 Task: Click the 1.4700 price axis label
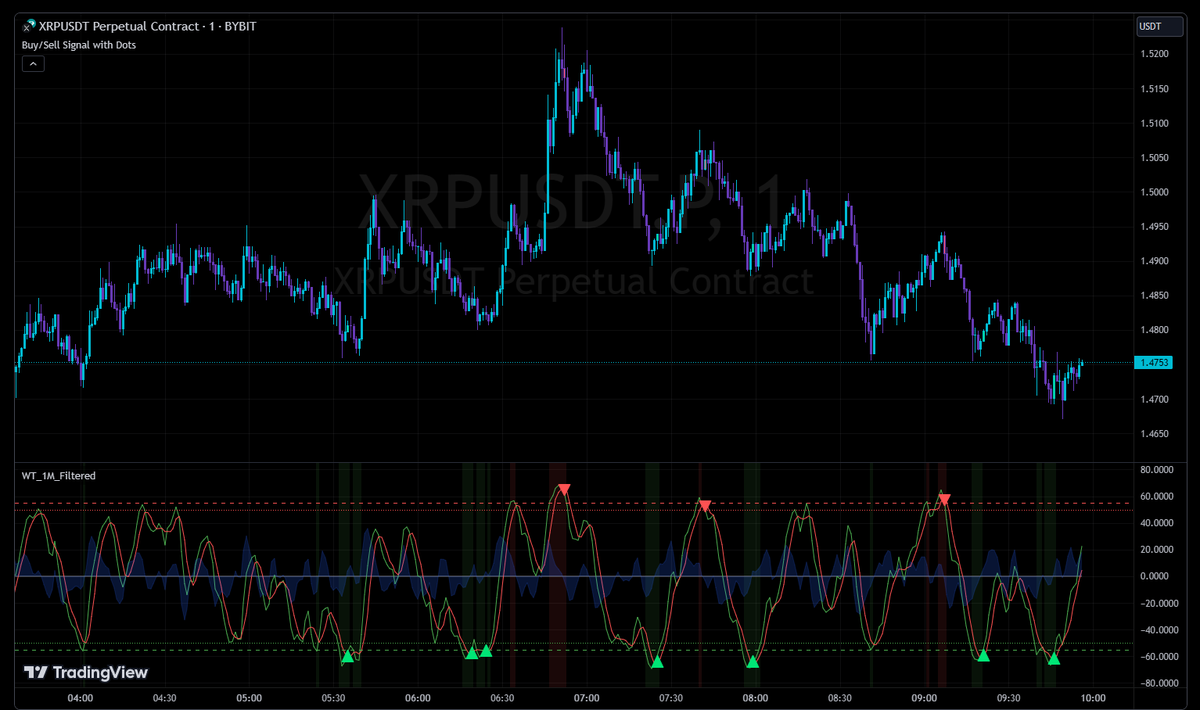pos(1153,399)
